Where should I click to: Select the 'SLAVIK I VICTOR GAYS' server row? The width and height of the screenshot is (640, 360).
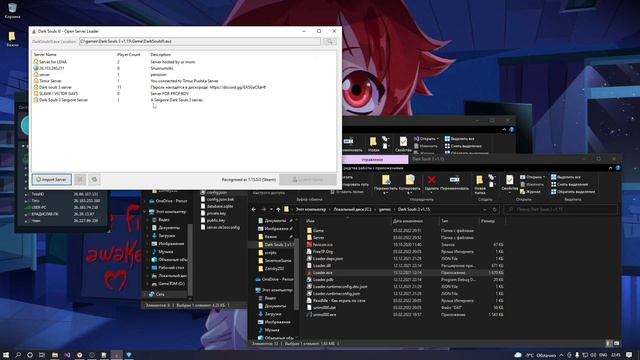coord(184,93)
